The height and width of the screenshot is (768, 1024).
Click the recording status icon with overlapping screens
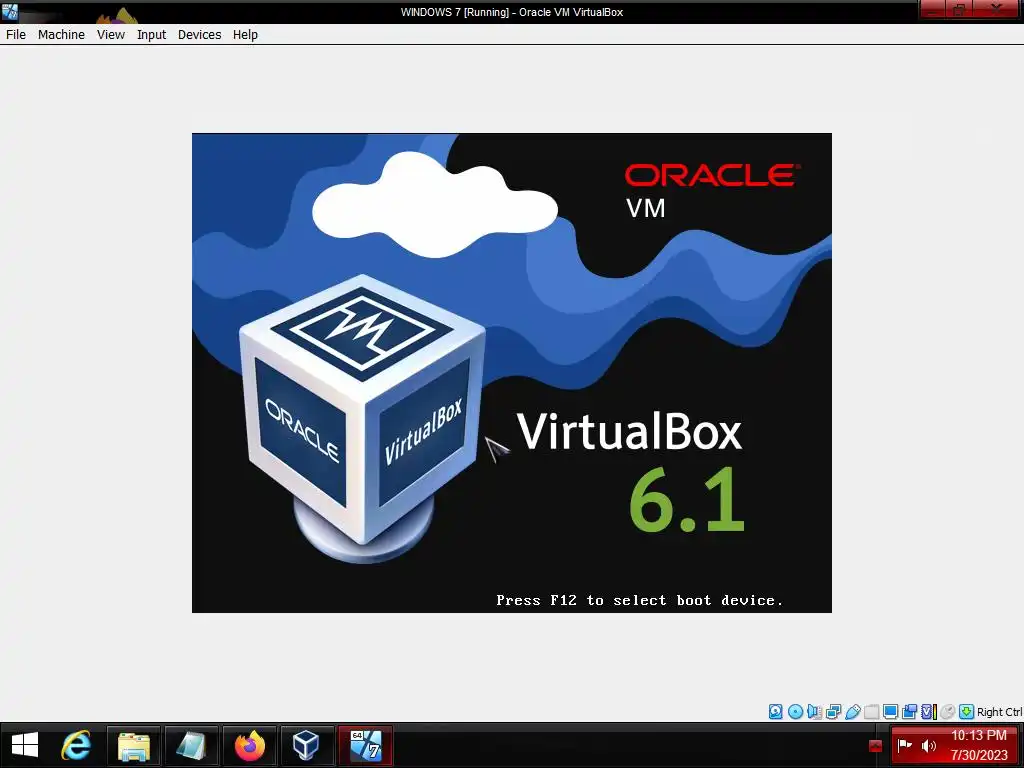click(x=909, y=712)
